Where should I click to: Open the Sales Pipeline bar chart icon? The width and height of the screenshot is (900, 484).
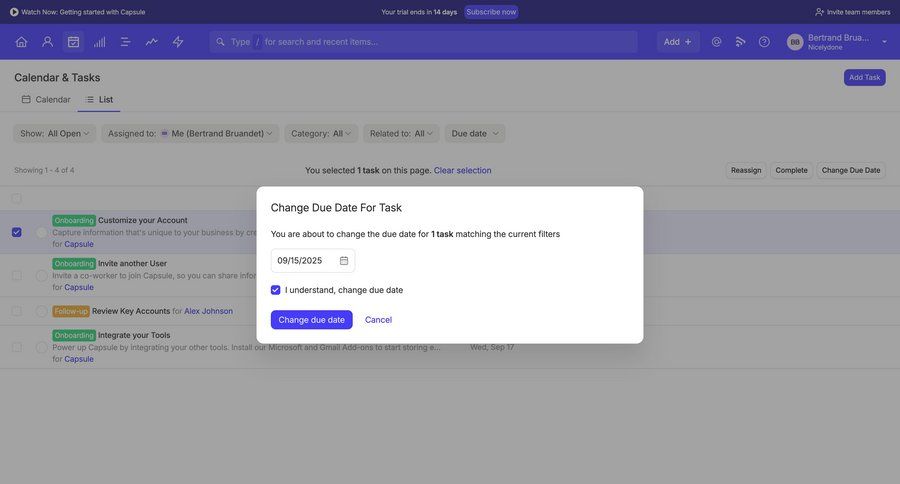click(x=99, y=42)
